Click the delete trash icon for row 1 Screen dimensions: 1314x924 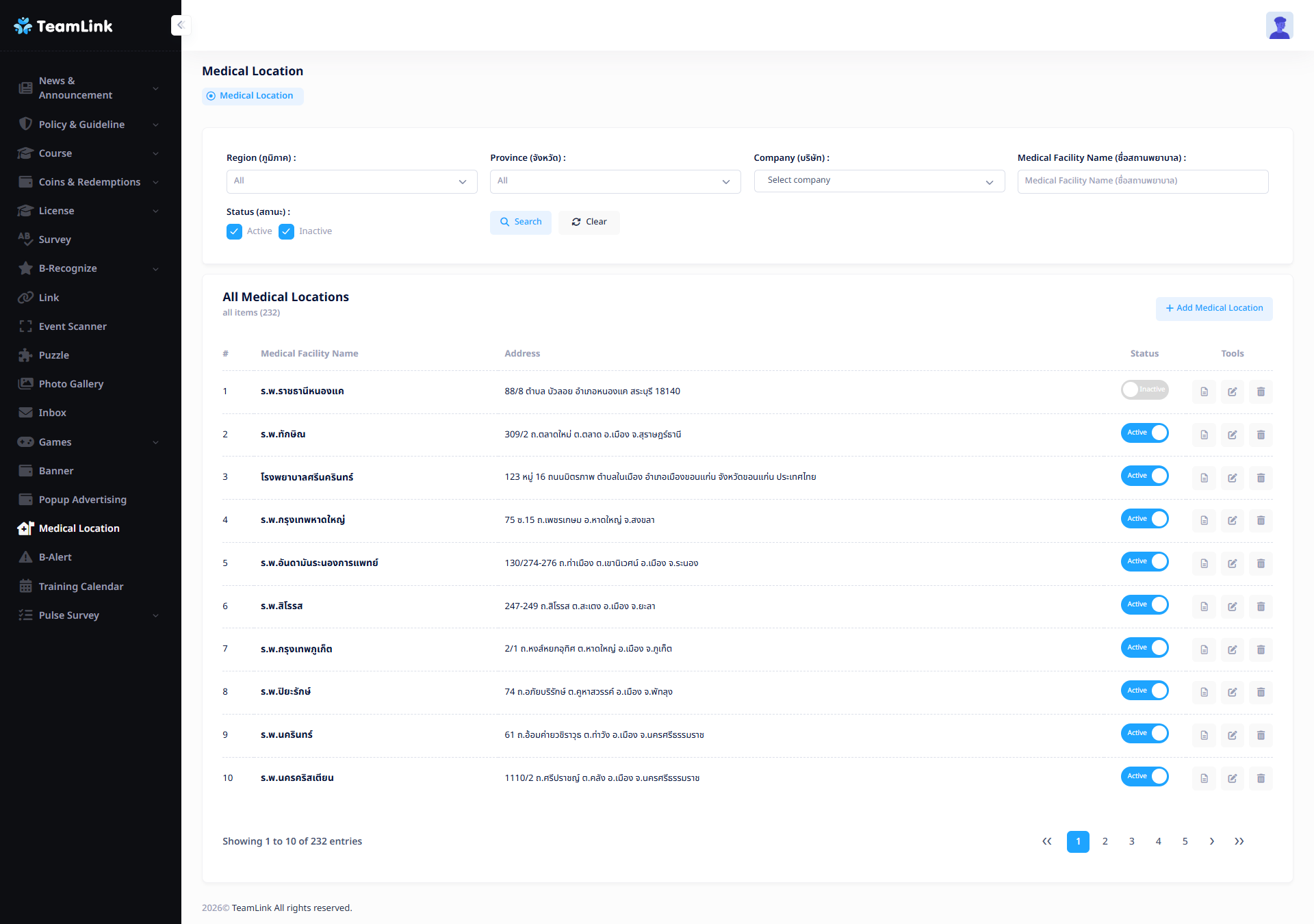[x=1261, y=392]
